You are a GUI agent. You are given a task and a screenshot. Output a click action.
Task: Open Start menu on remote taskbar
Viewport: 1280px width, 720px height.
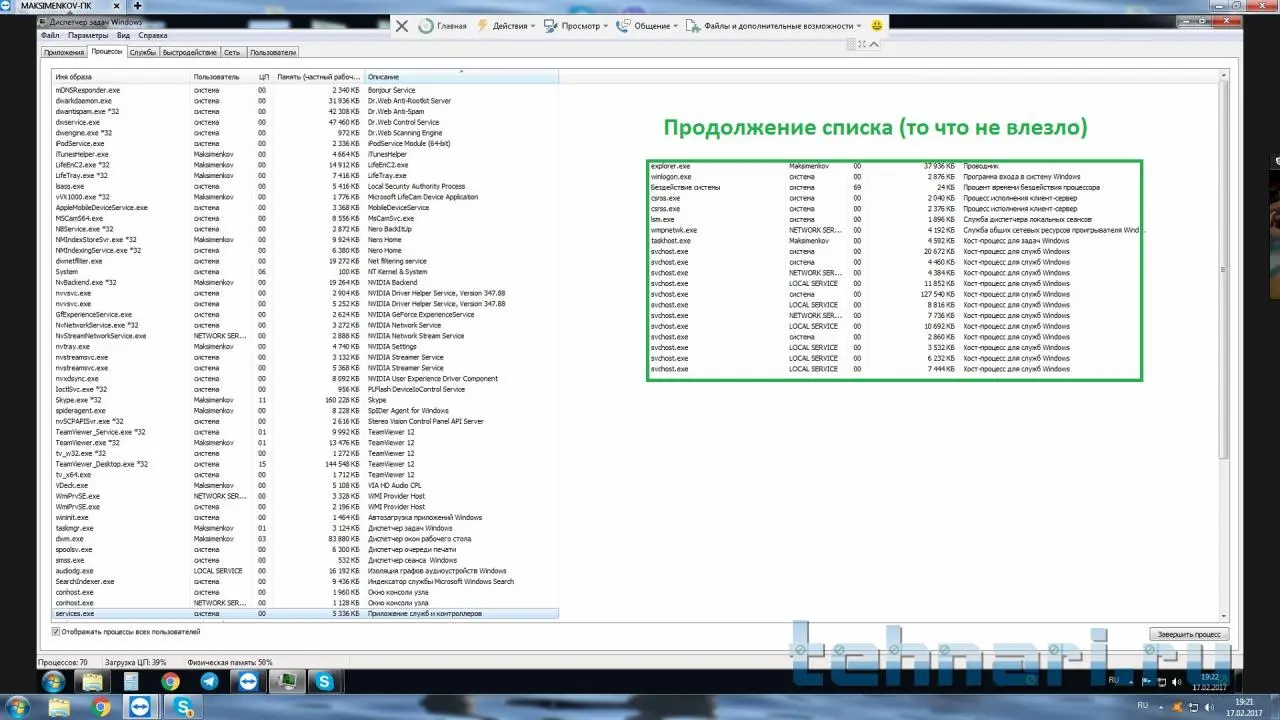point(52,682)
